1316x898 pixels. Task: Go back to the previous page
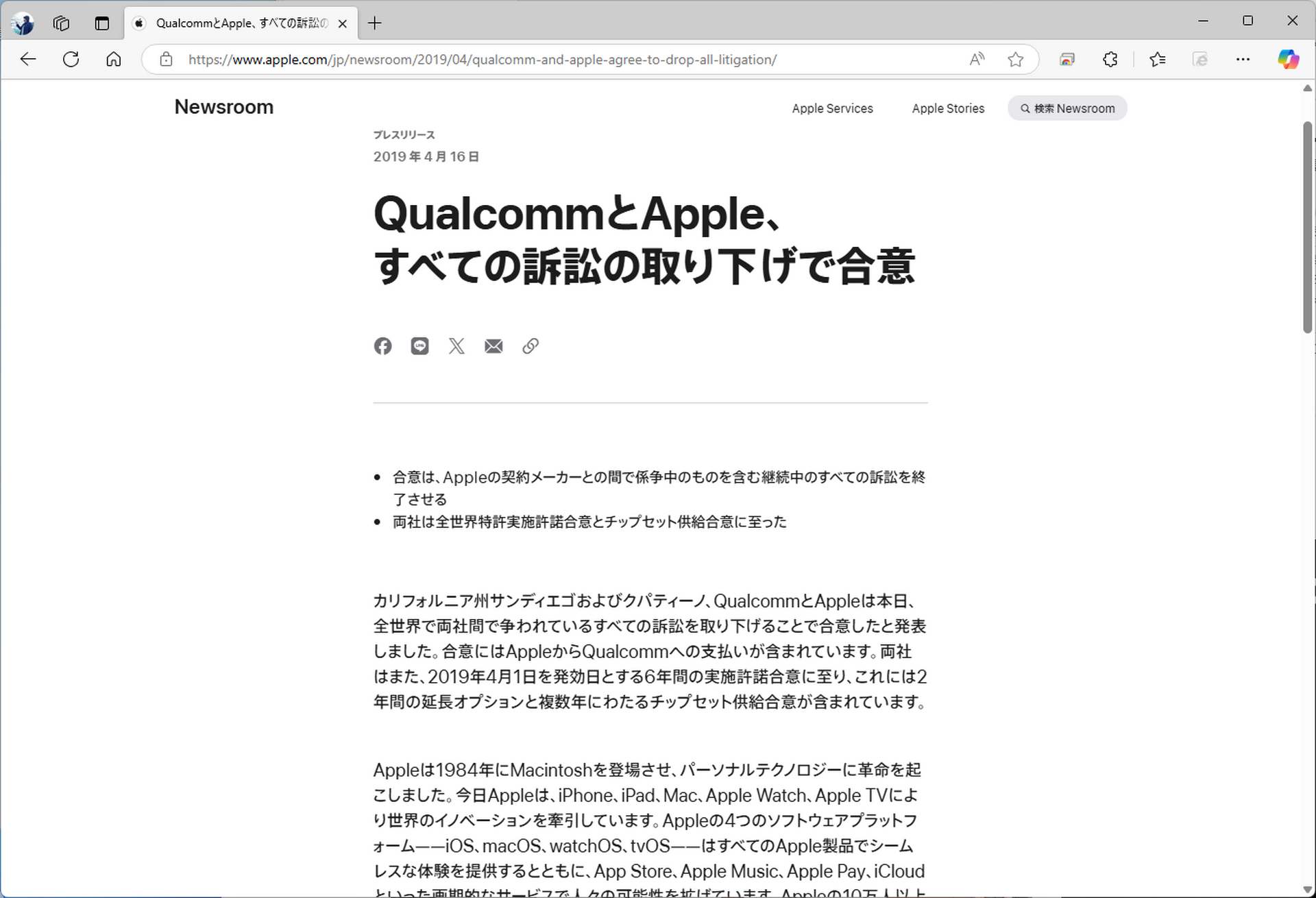tap(28, 60)
